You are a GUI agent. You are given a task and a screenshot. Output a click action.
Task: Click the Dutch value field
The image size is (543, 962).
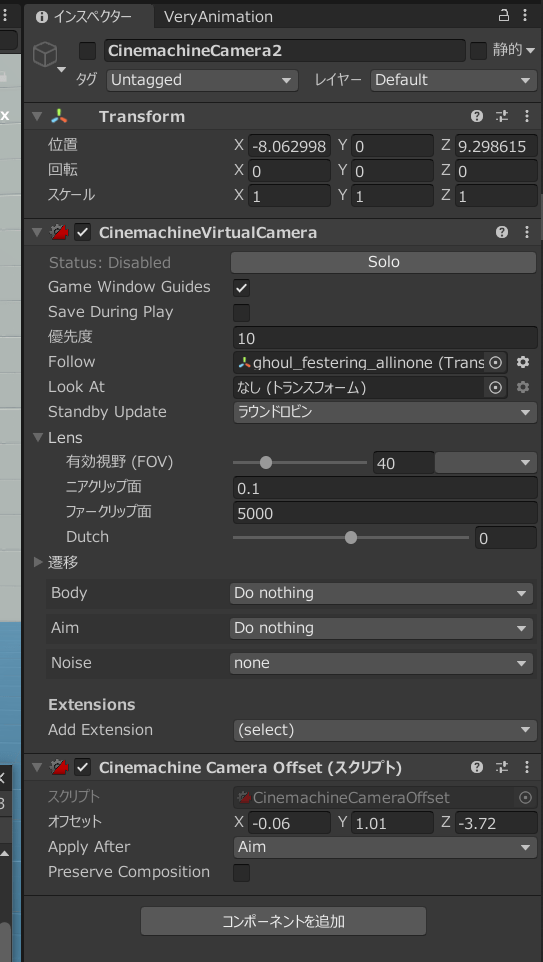(506, 538)
